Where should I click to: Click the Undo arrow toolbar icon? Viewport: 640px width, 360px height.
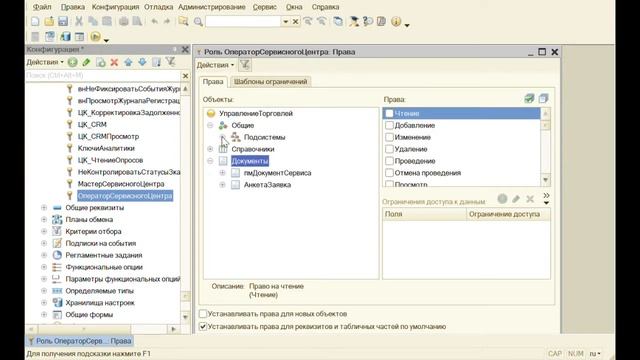point(154,21)
